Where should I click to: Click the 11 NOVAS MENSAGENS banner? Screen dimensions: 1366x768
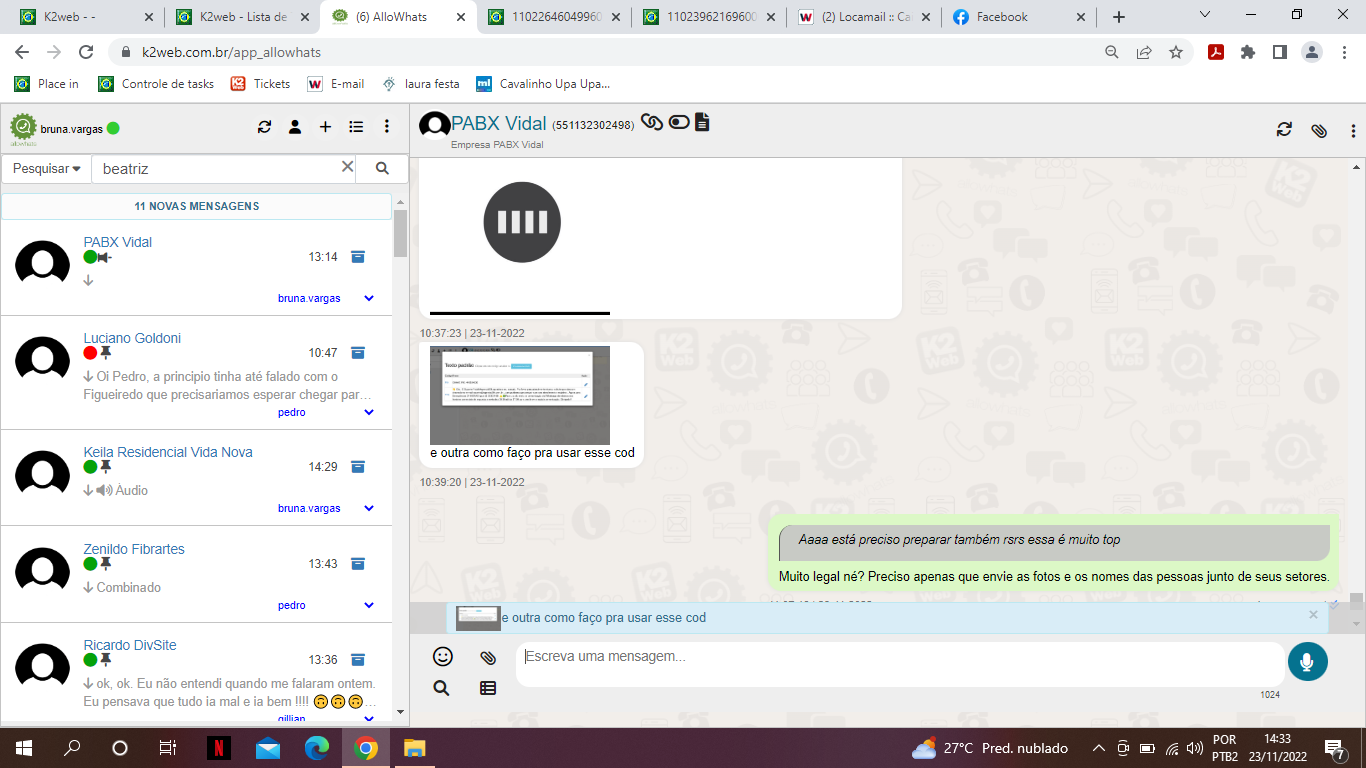(197, 206)
